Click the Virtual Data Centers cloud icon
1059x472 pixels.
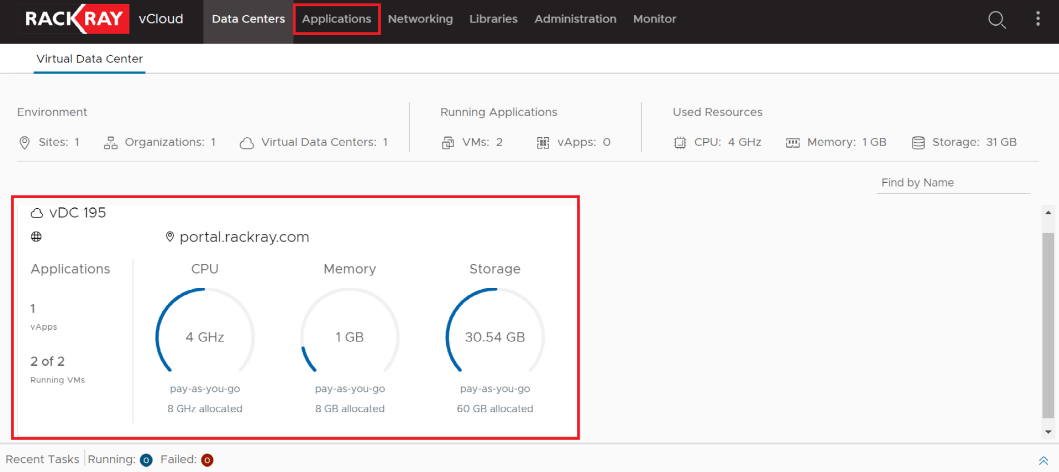[x=247, y=143]
